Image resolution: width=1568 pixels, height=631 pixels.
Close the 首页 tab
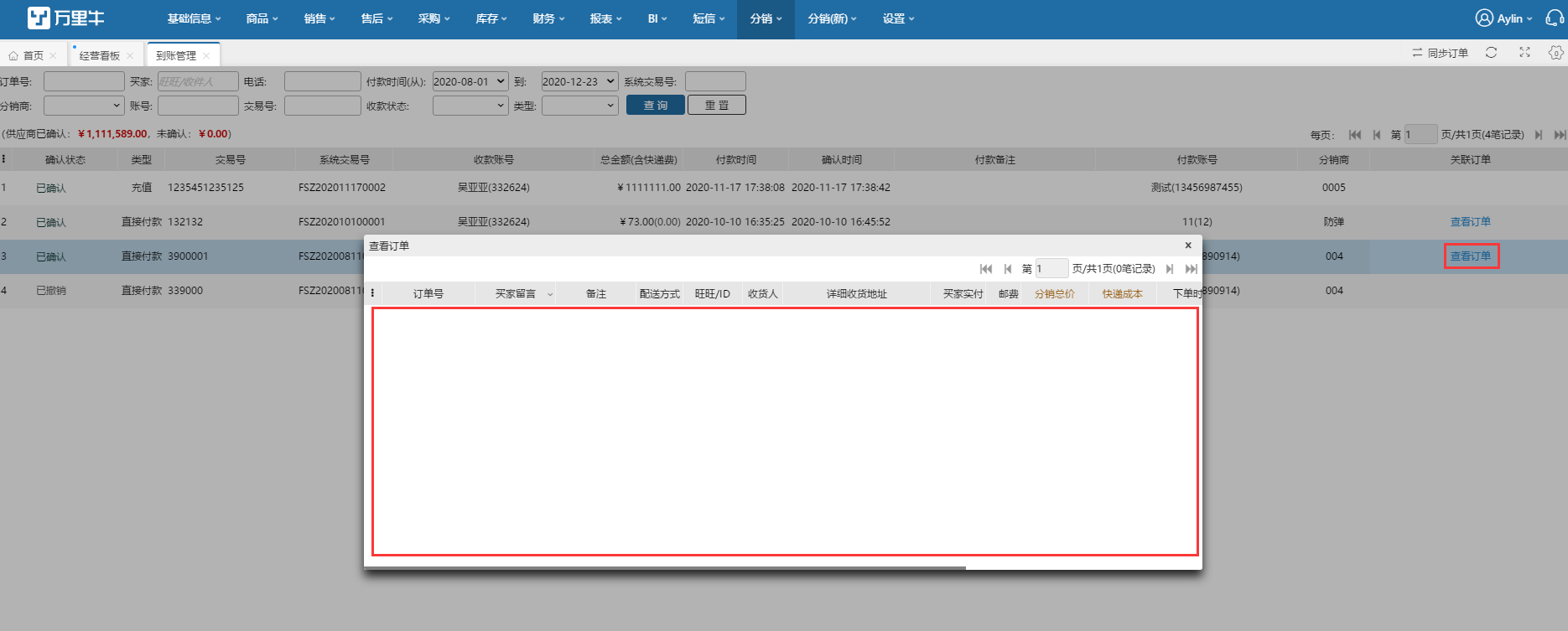click(x=53, y=55)
